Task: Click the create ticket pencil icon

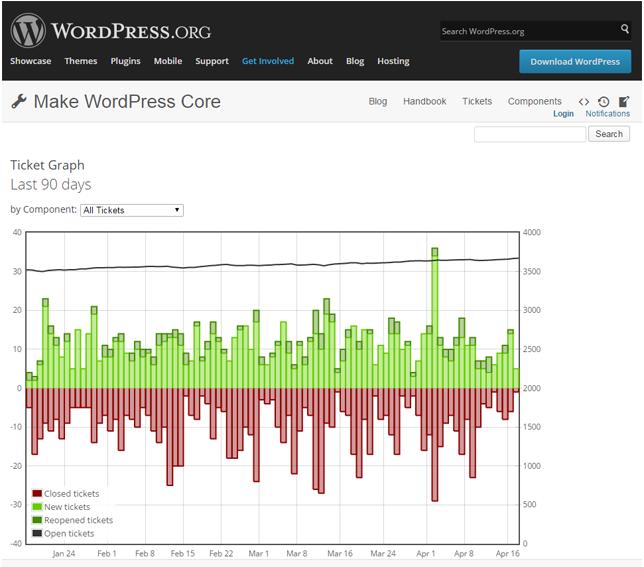Action: [624, 101]
